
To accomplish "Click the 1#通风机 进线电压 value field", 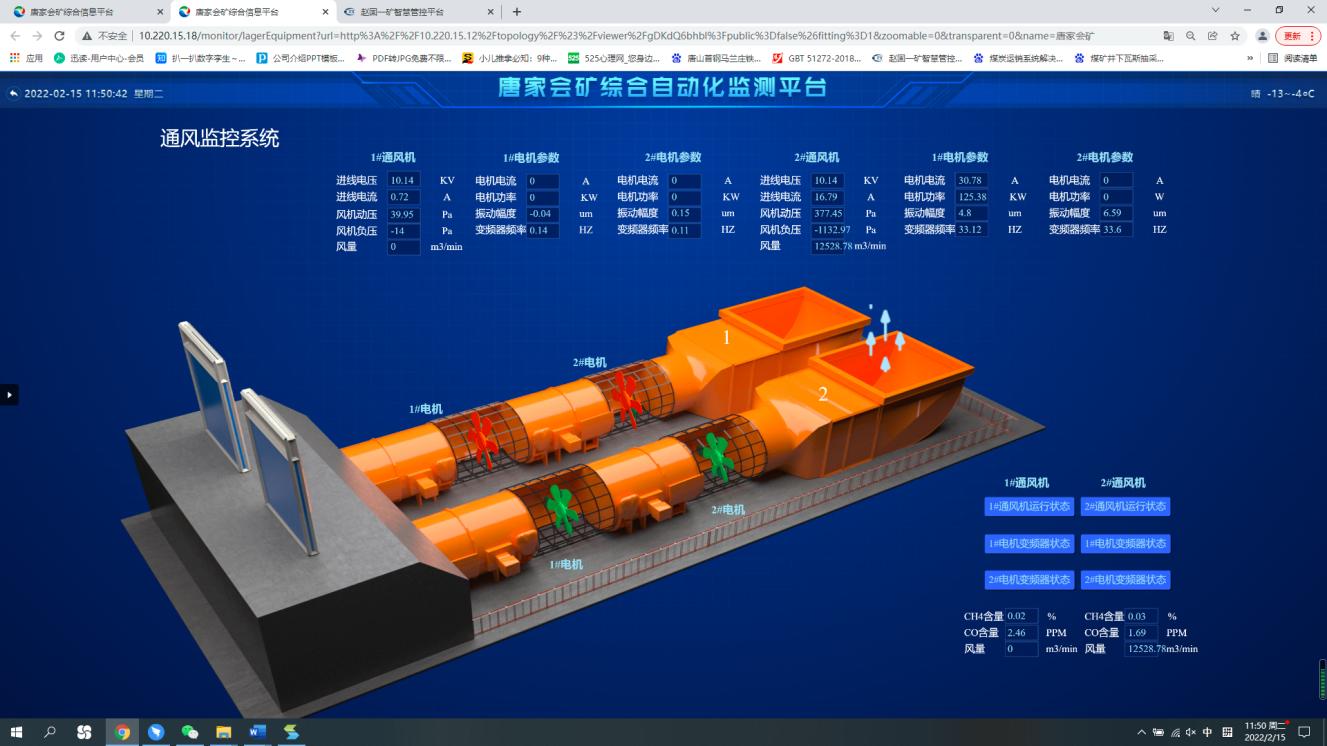I will coord(404,181).
